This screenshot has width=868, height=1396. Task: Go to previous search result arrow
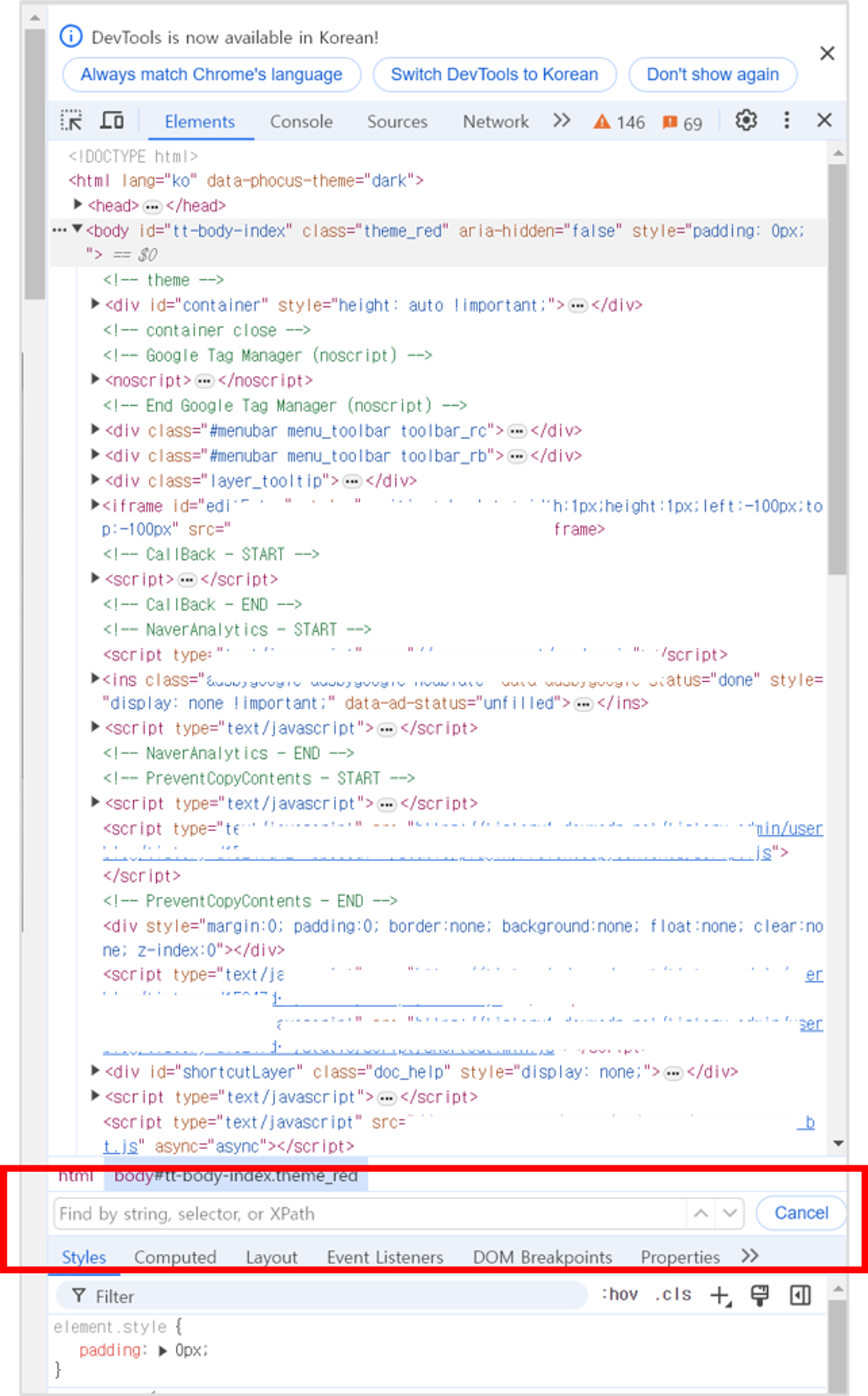(x=701, y=1213)
